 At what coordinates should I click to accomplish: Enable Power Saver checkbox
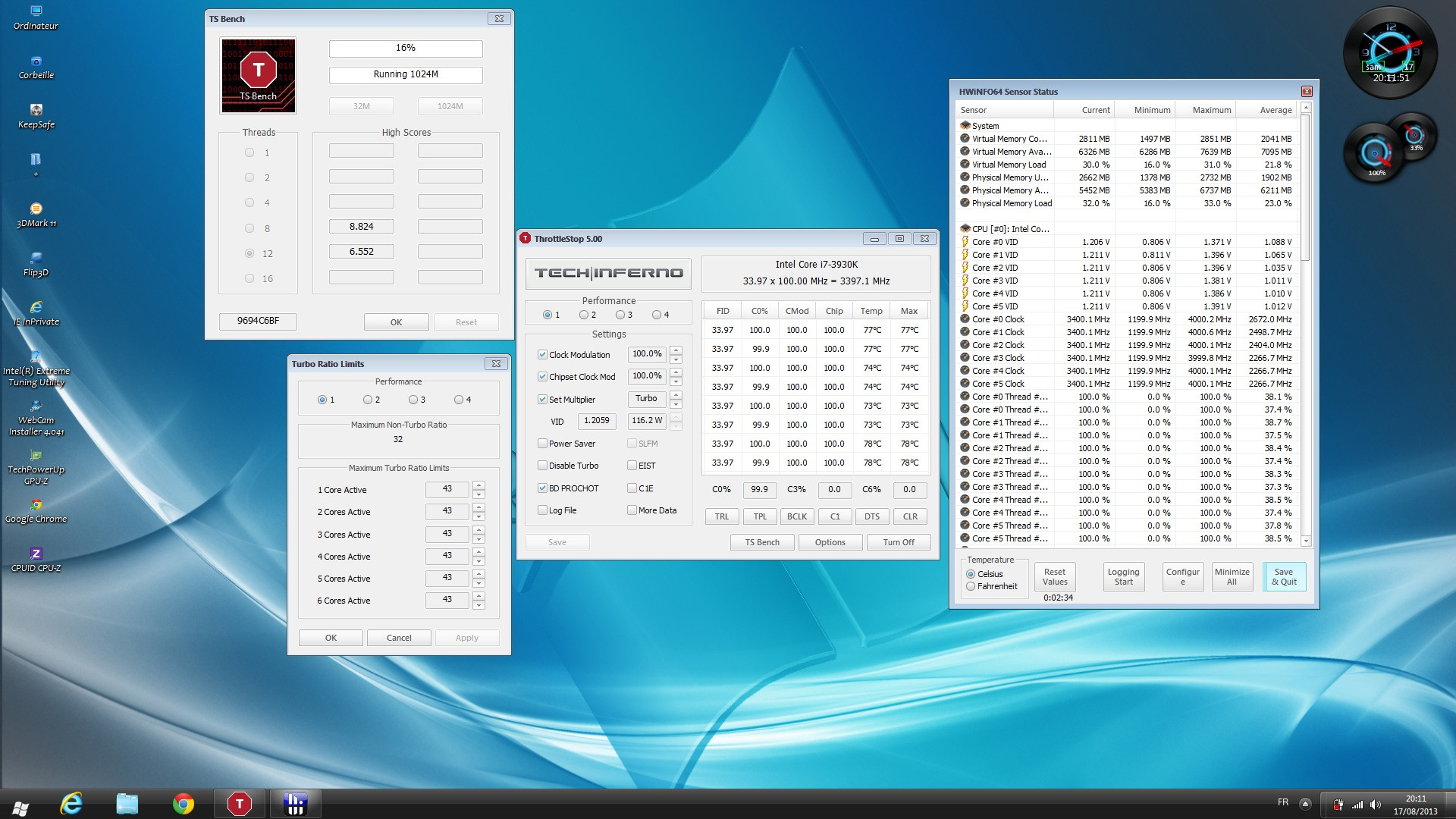(542, 444)
